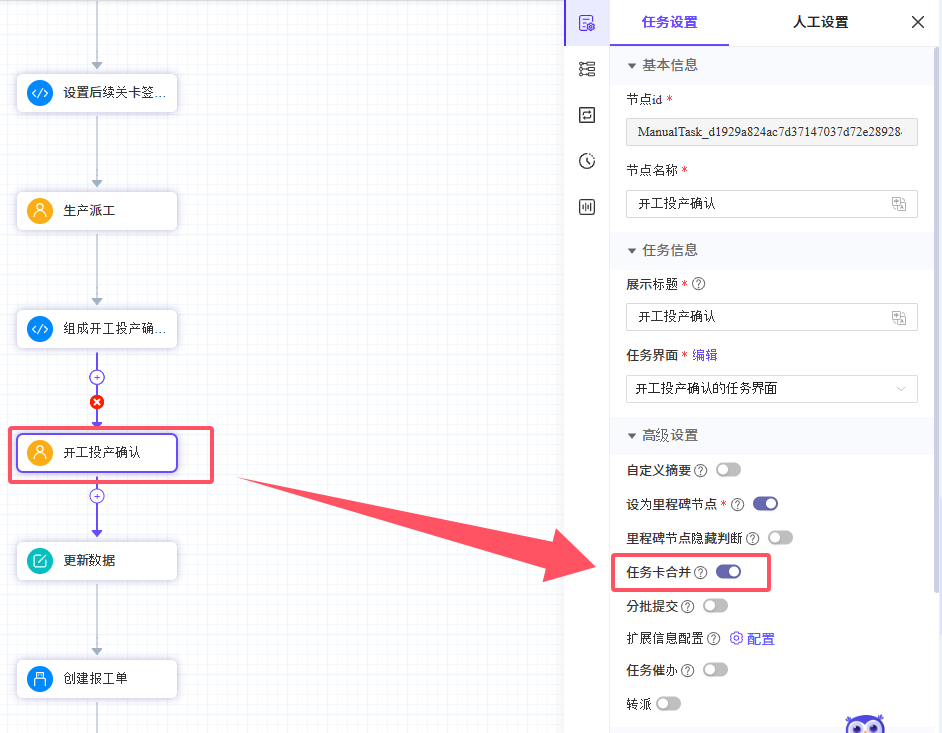
Task: Click help icon next to 任务卡合并
Action: 700,573
